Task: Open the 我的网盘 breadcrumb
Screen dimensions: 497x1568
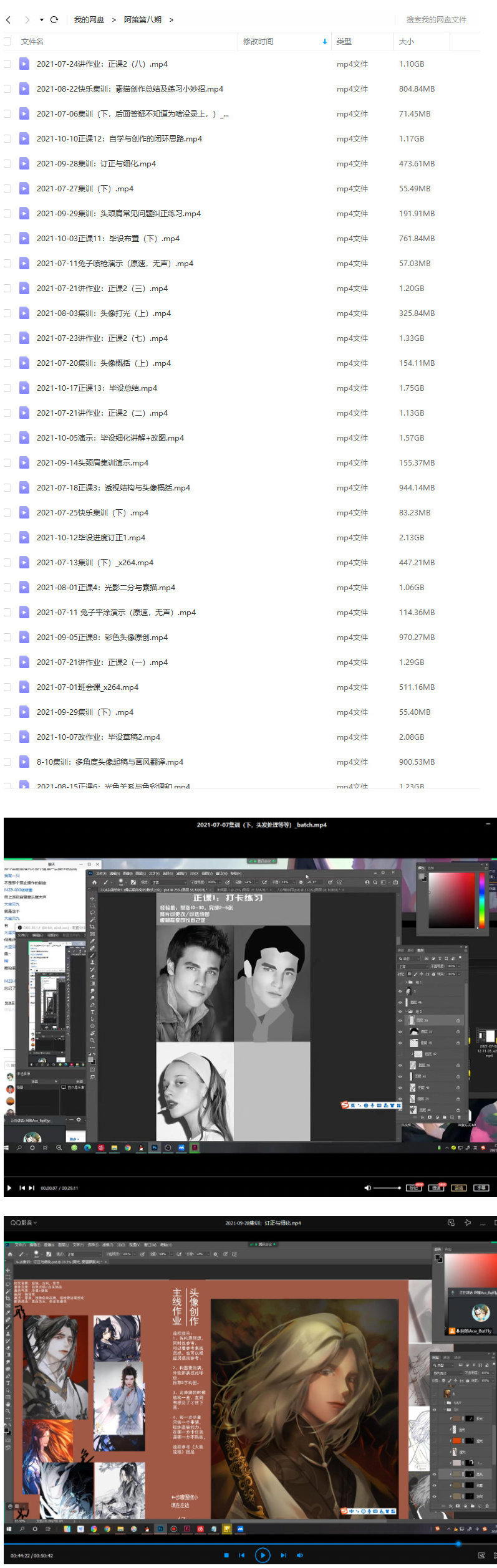Action: (89, 20)
